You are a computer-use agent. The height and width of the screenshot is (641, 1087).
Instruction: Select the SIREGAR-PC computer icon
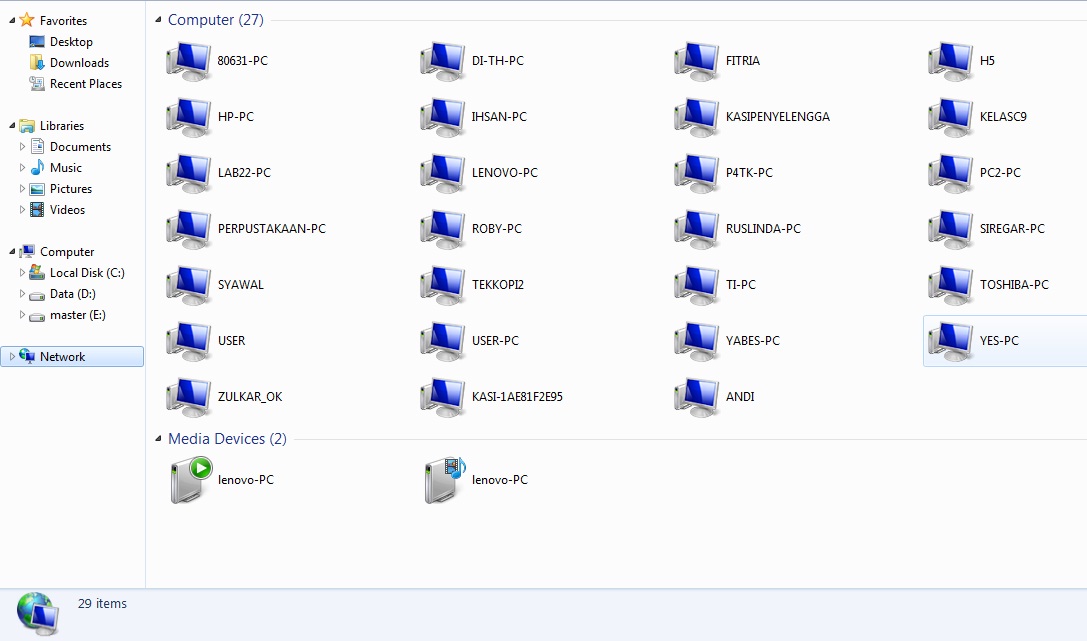point(950,229)
